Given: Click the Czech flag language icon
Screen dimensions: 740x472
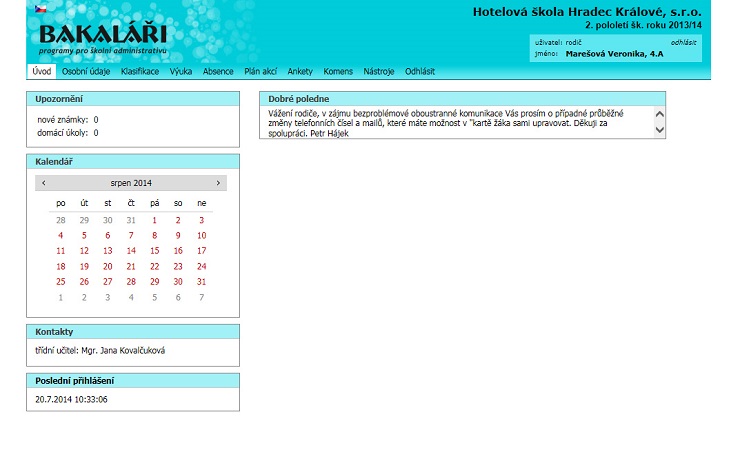Looking at the screenshot, I should (41, 8).
